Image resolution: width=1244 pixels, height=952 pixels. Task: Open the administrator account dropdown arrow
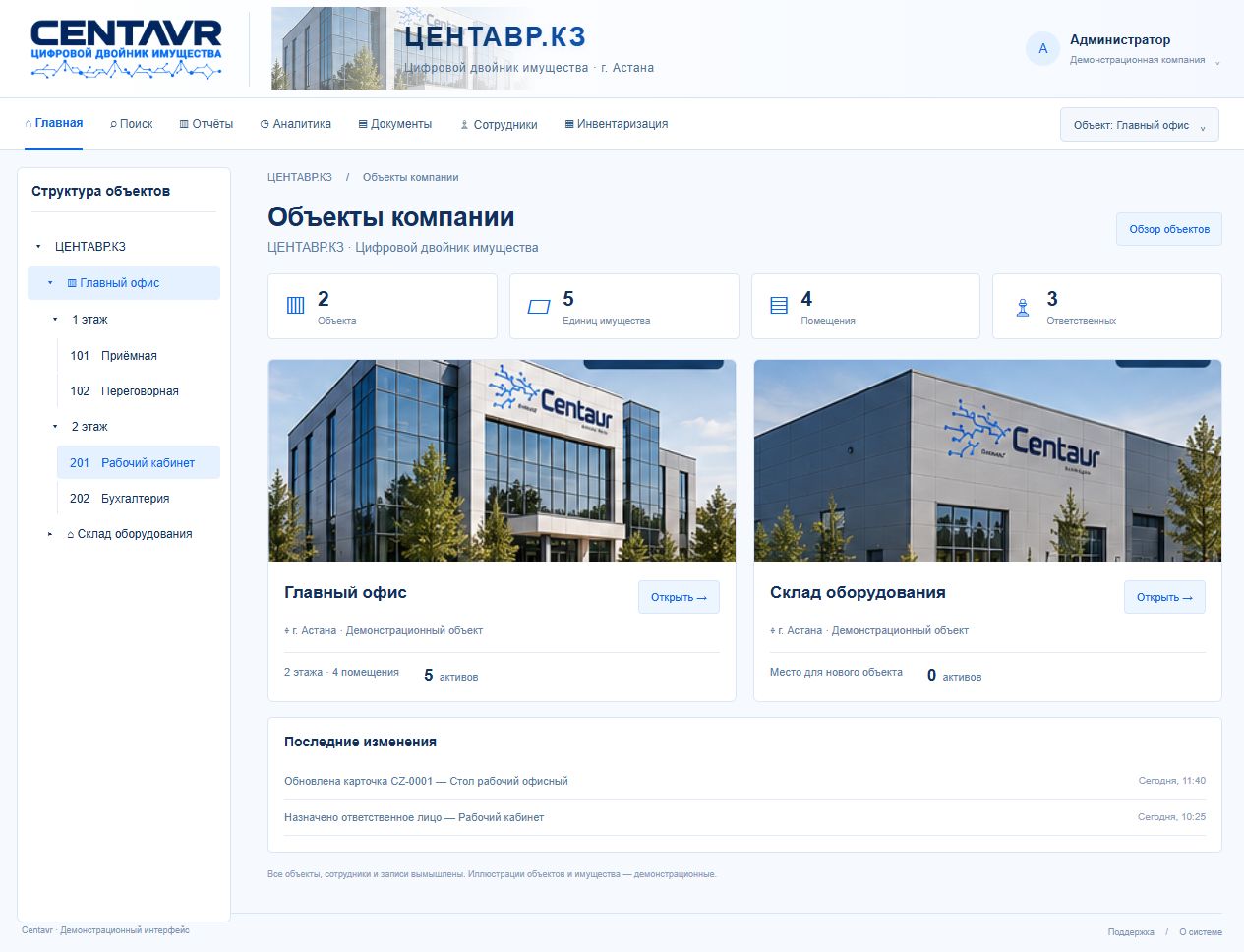pos(1217,62)
